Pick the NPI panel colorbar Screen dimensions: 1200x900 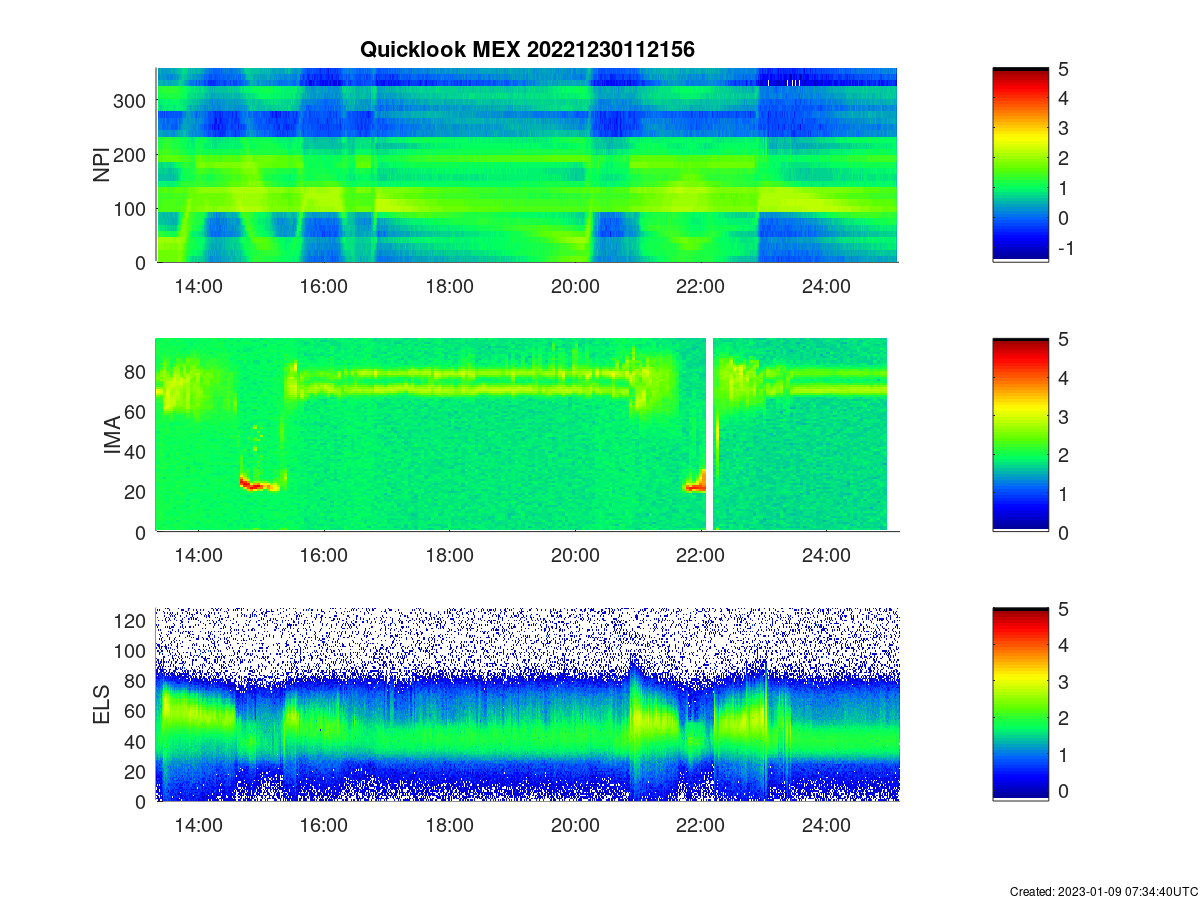(x=1021, y=165)
